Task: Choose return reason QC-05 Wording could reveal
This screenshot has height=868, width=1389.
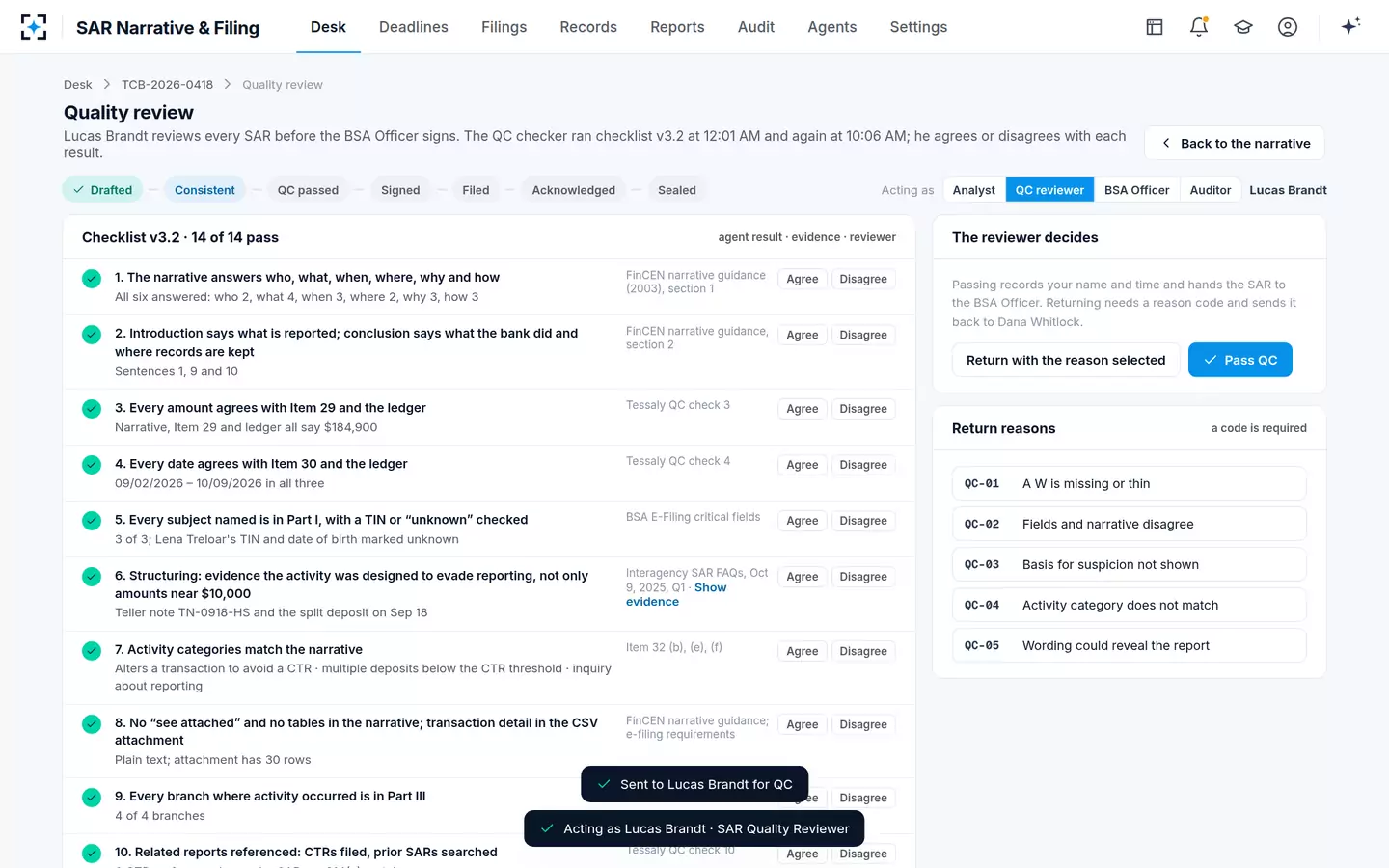Action: coord(1129,645)
